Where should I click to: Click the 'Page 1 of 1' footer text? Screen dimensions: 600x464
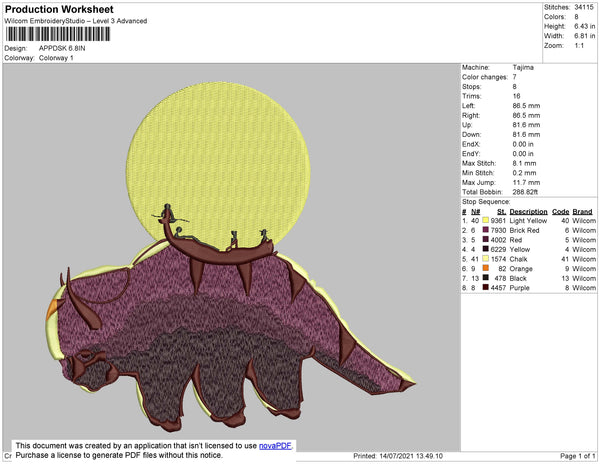coord(578,456)
